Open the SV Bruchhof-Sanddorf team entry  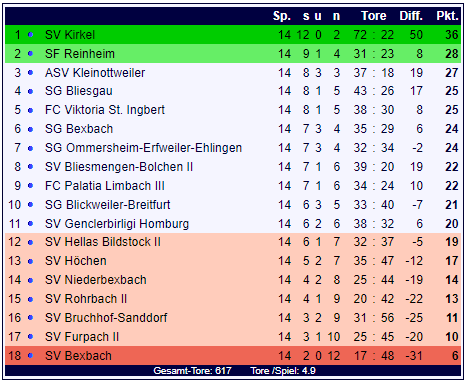(x=106, y=318)
